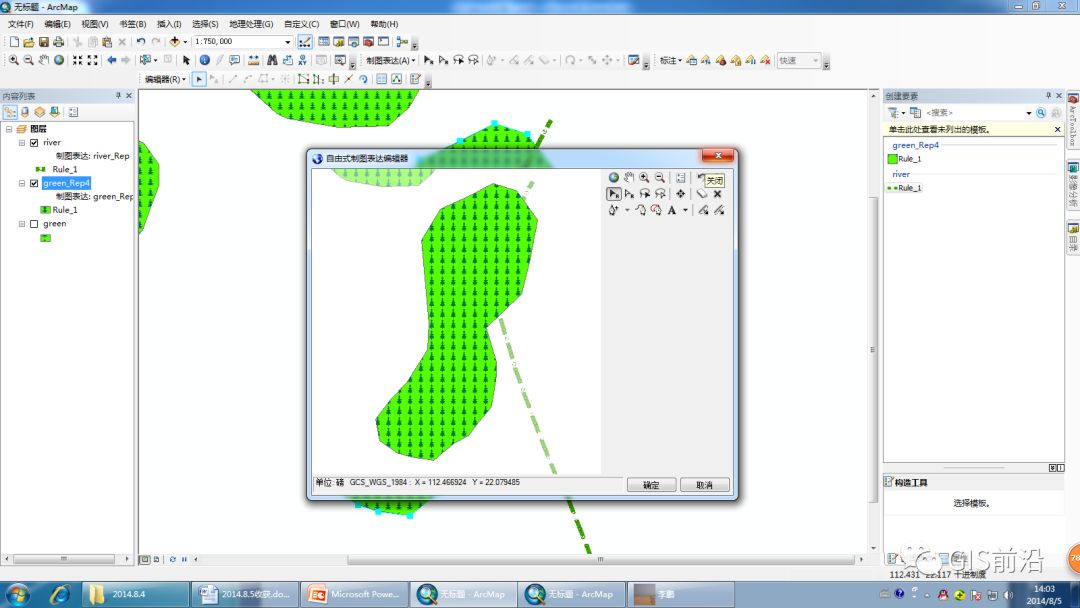The image size is (1080, 608).
Task: Open the 书签(B) bookmarks menu
Action: tap(132, 24)
